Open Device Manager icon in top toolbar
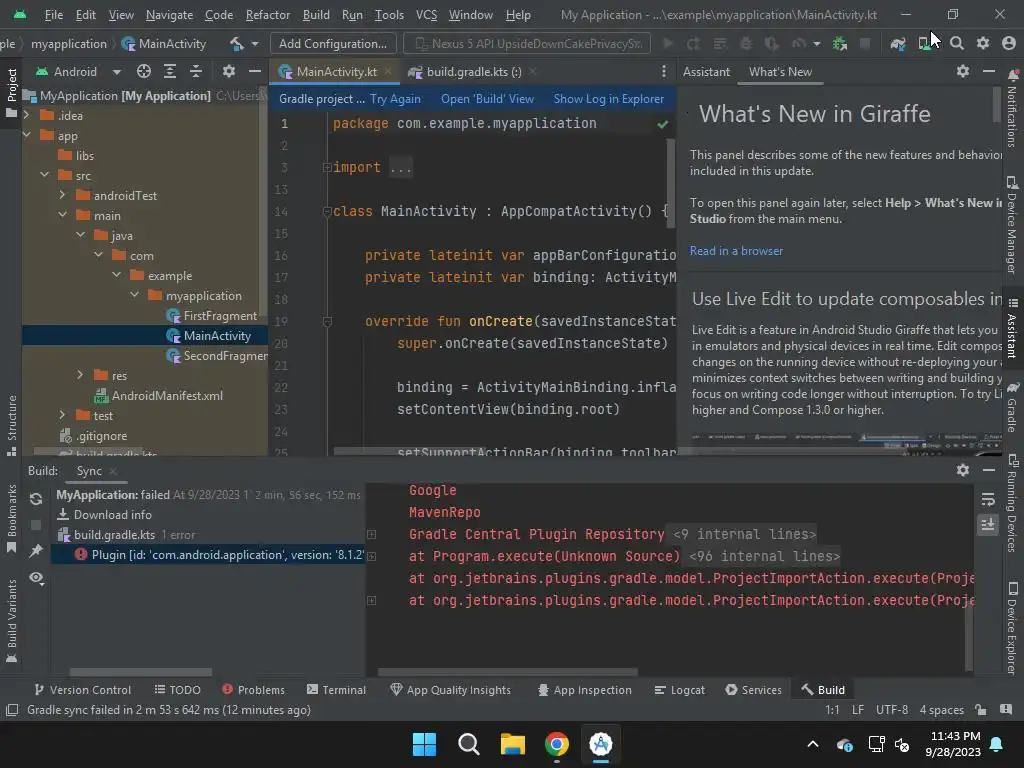 925,44
